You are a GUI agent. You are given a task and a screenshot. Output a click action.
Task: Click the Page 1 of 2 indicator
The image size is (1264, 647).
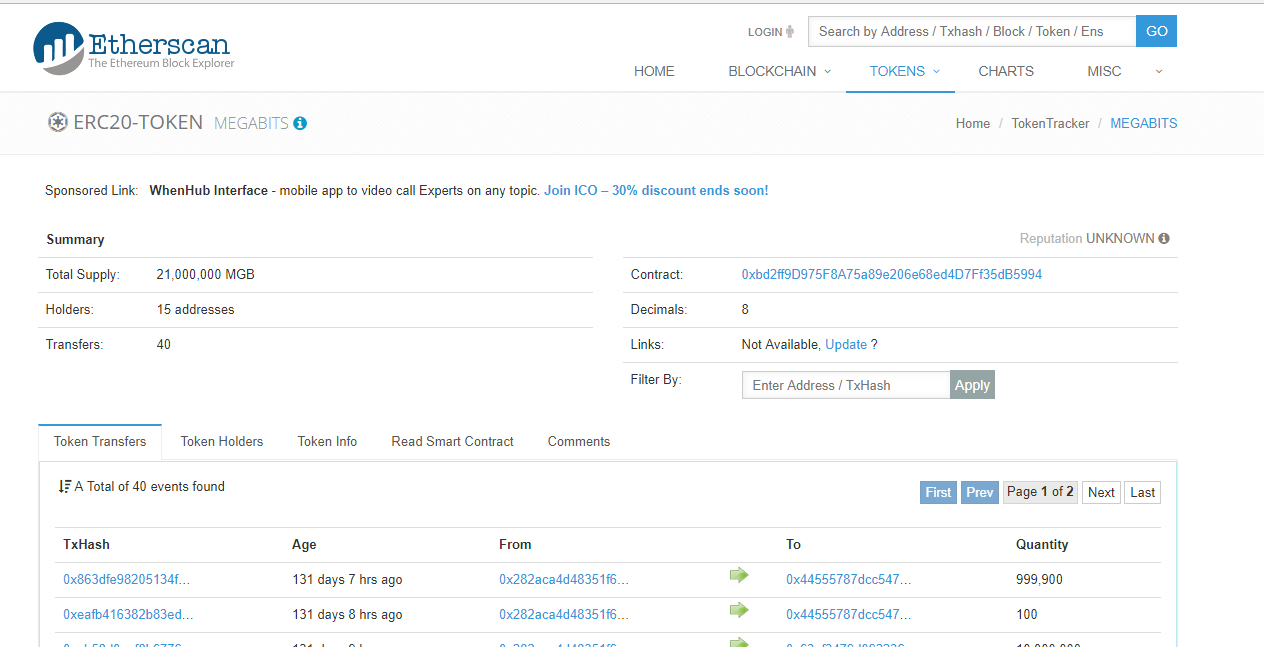point(1040,492)
